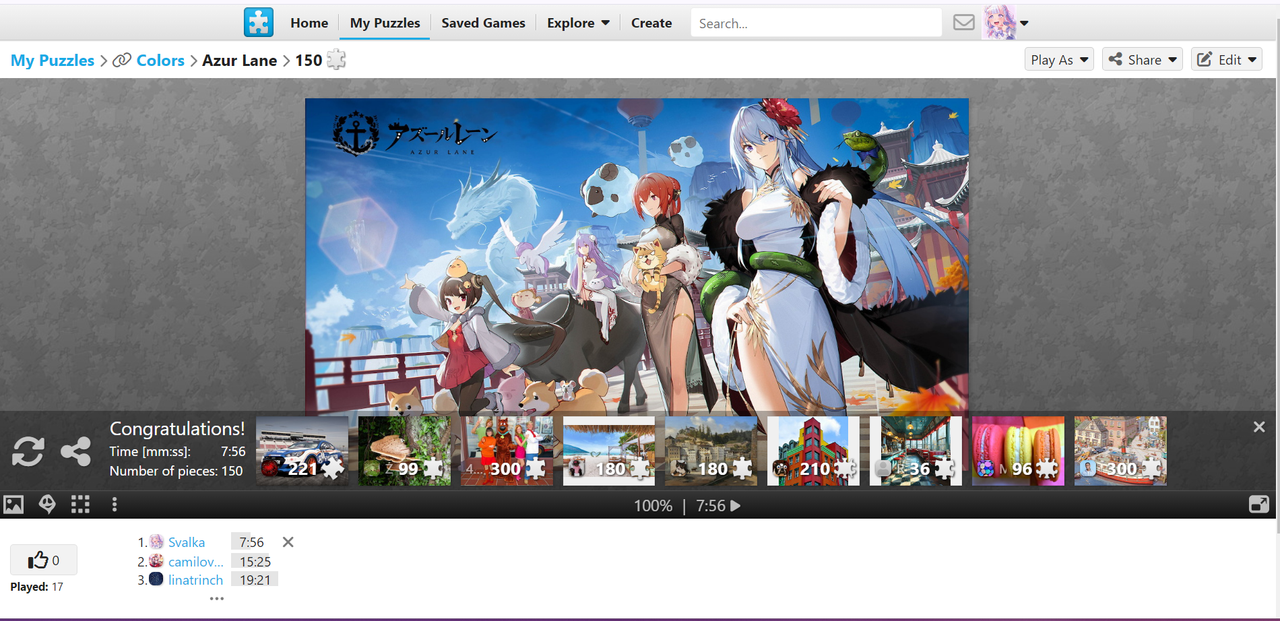Open the 221-piece rally car puzzle
This screenshot has width=1280, height=621.
tap(303, 451)
